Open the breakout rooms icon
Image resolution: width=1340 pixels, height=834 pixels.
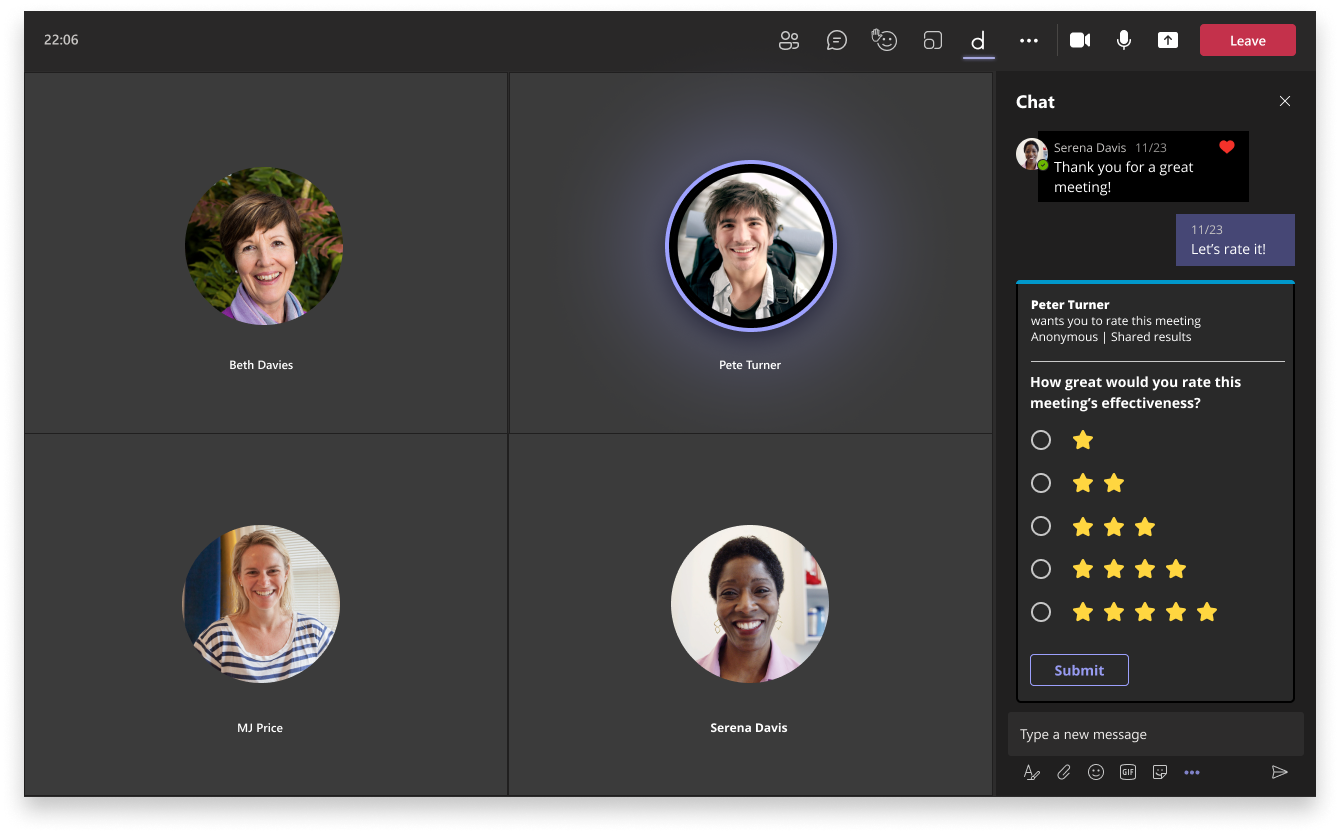pos(932,41)
